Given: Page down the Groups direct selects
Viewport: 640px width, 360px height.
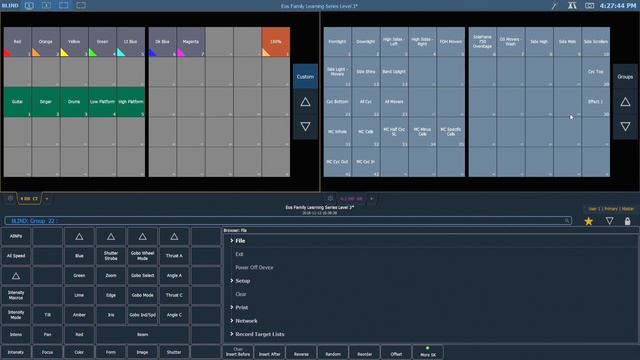Looking at the screenshot, I should (625, 127).
